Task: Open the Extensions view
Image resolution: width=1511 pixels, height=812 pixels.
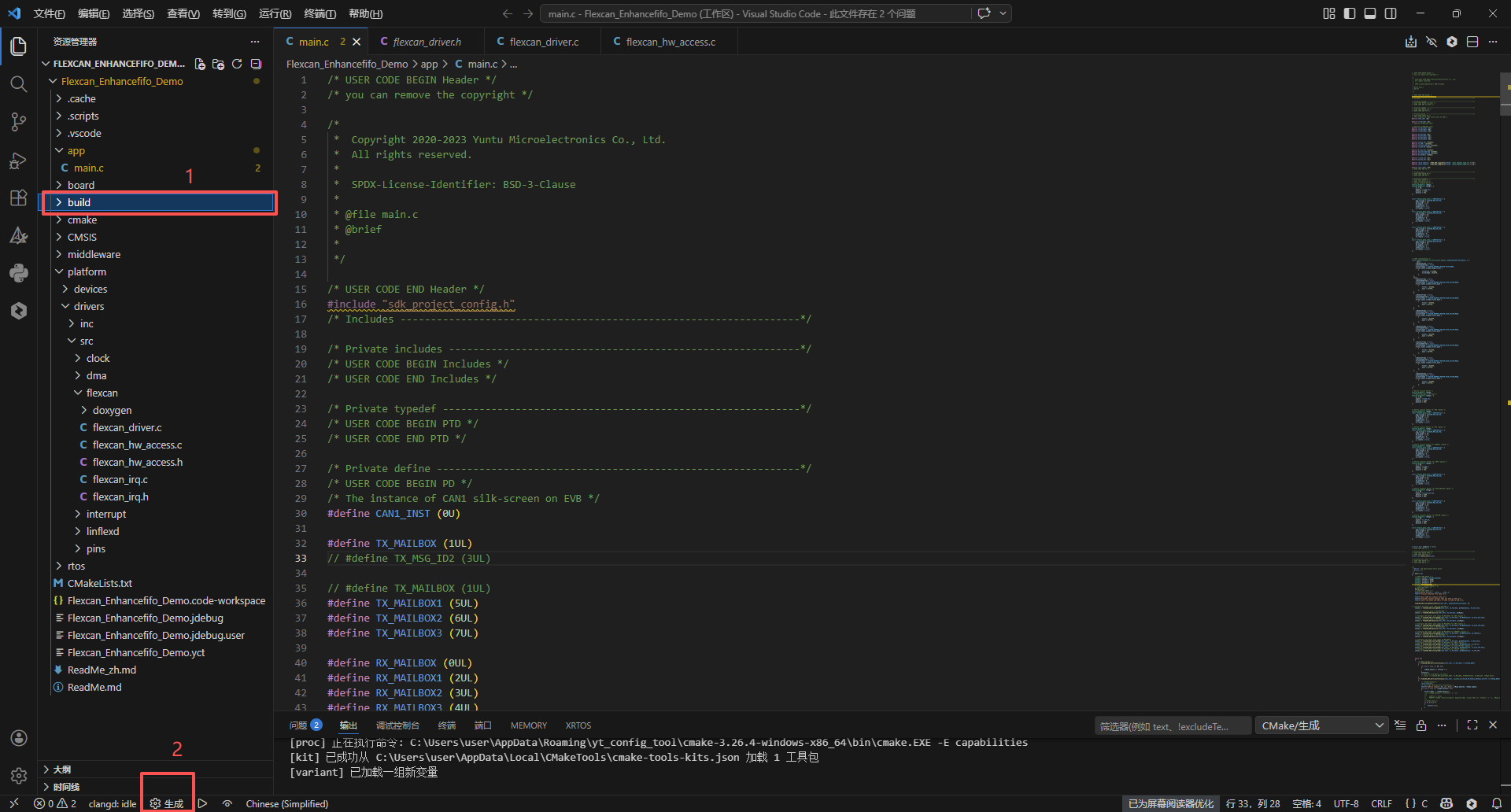Action: 18,198
